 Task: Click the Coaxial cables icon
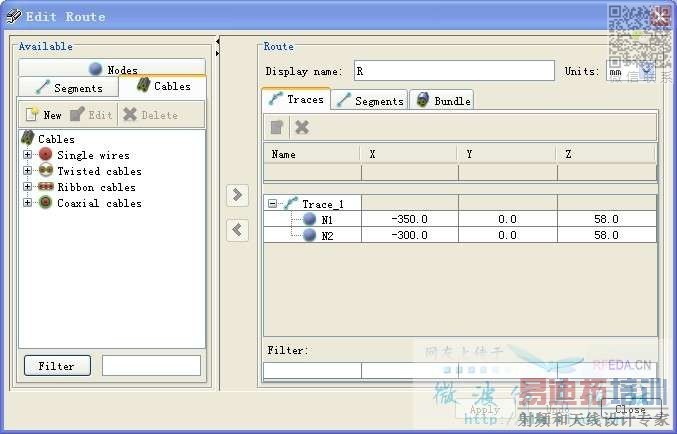45,202
